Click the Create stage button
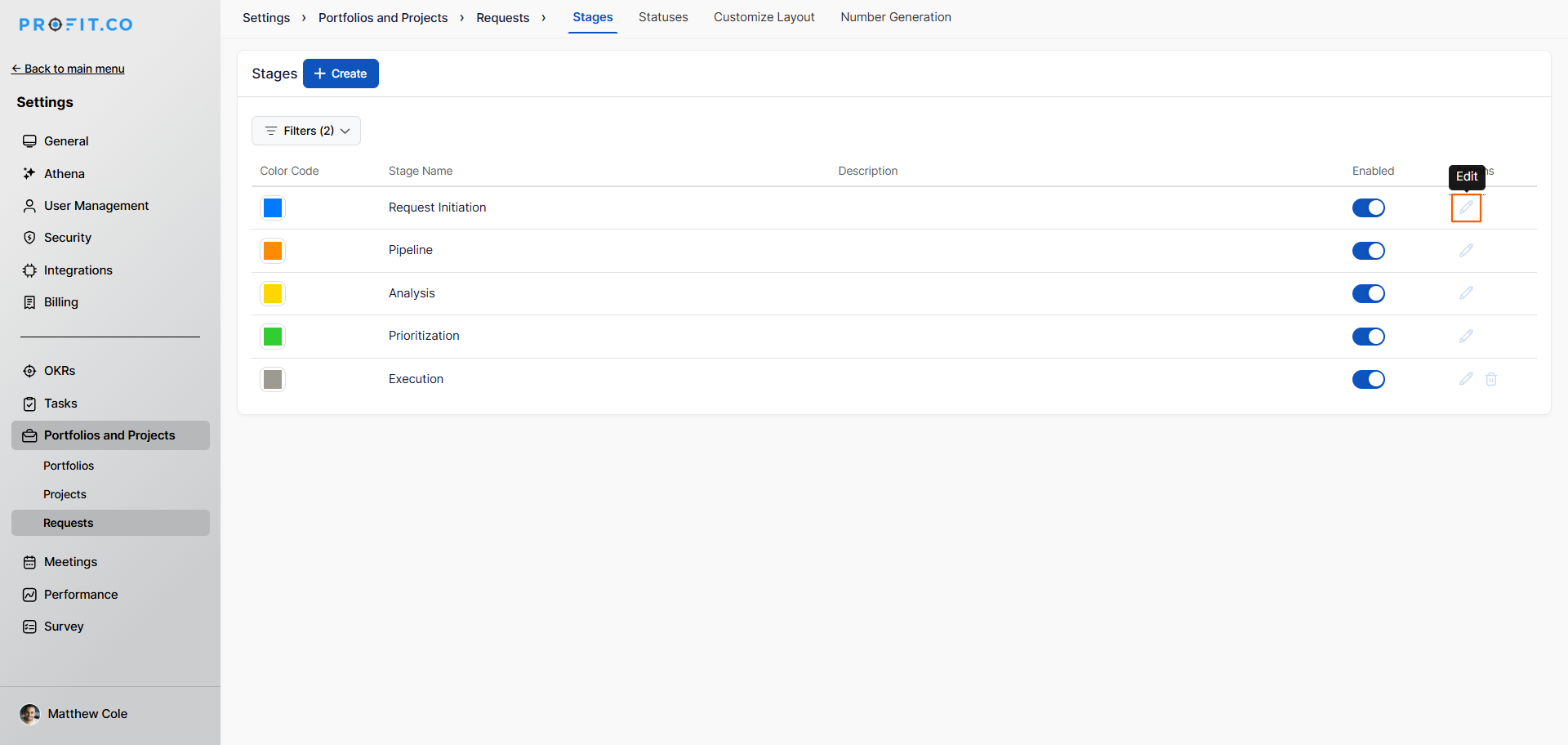Screen dimensions: 1568x745 [x=341, y=74]
